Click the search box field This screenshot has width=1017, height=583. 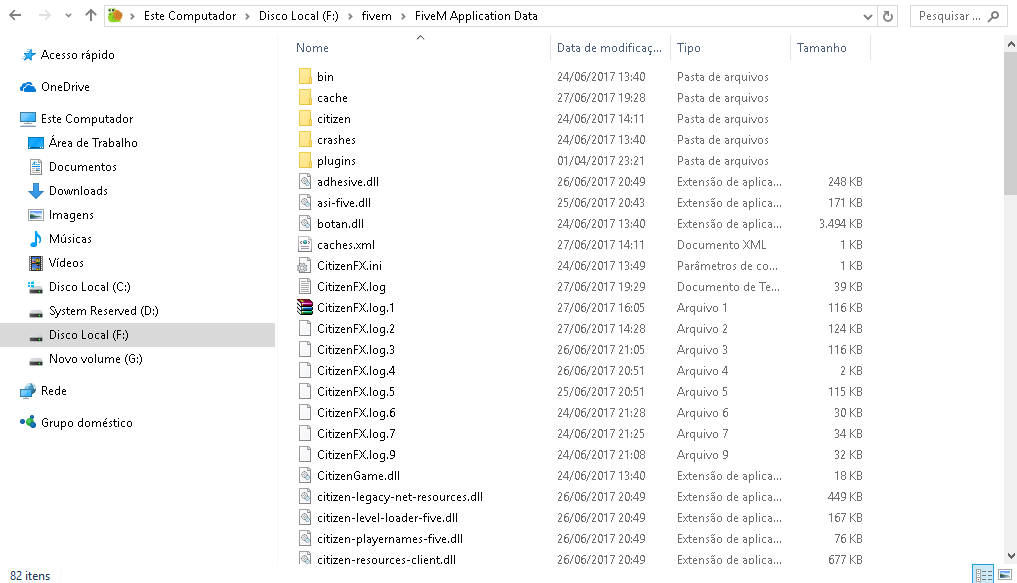click(x=958, y=16)
